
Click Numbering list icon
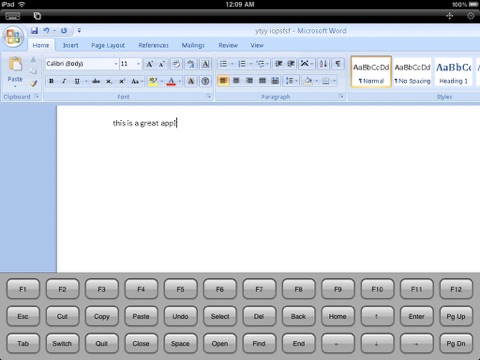pyautogui.click(x=242, y=64)
